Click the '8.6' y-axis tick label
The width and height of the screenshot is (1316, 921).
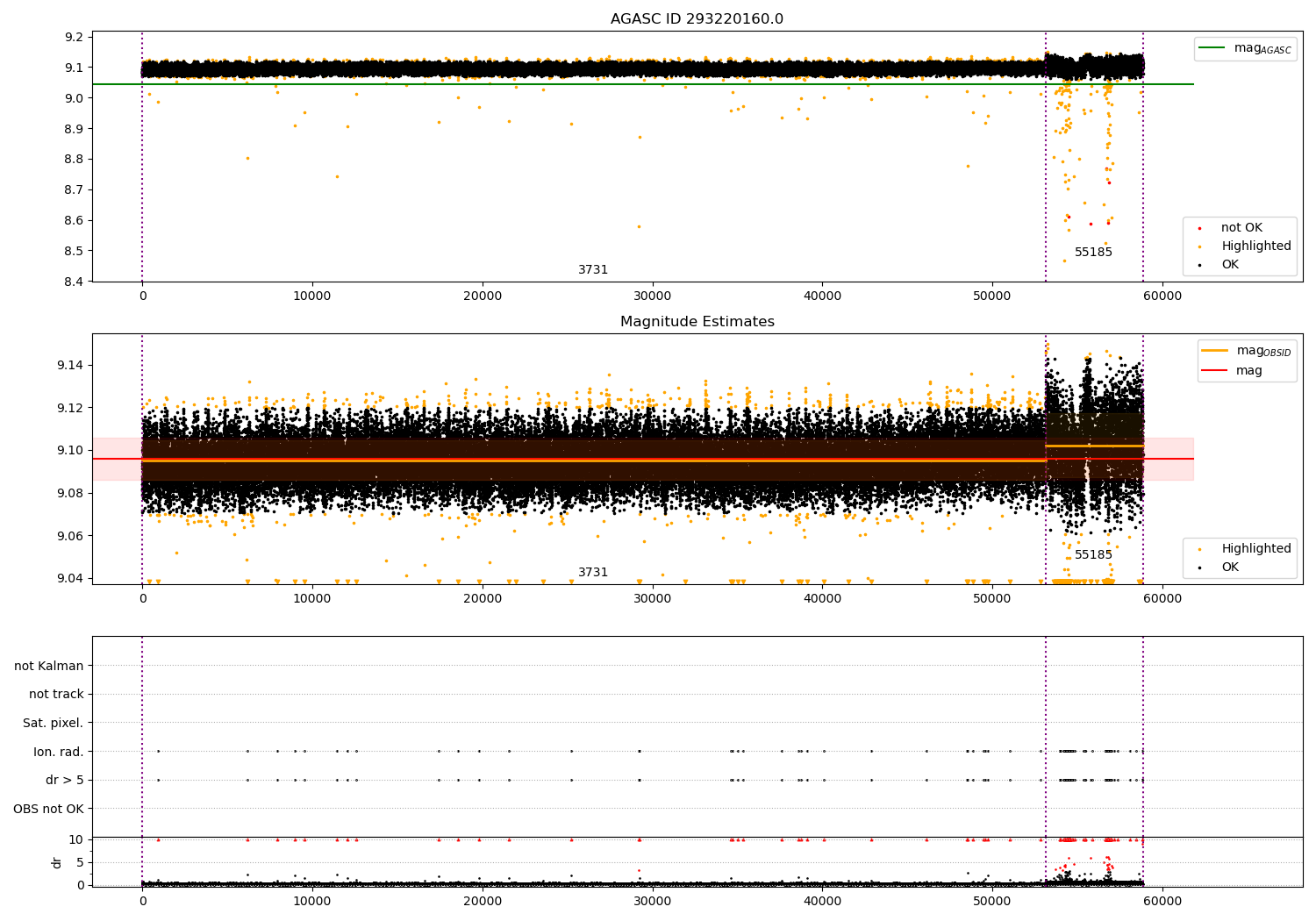click(x=75, y=221)
